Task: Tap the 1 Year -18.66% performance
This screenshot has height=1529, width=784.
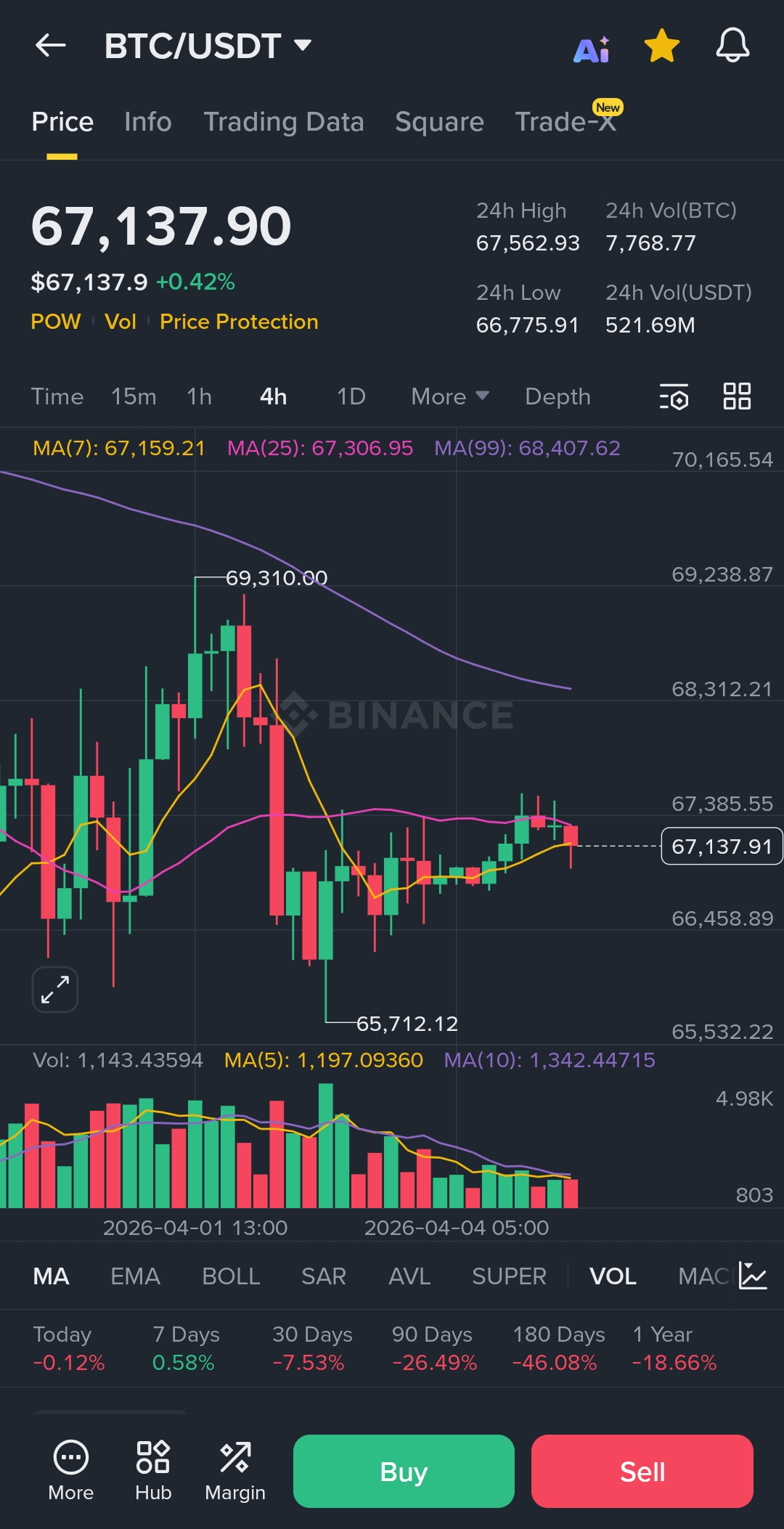Action: (x=674, y=1348)
